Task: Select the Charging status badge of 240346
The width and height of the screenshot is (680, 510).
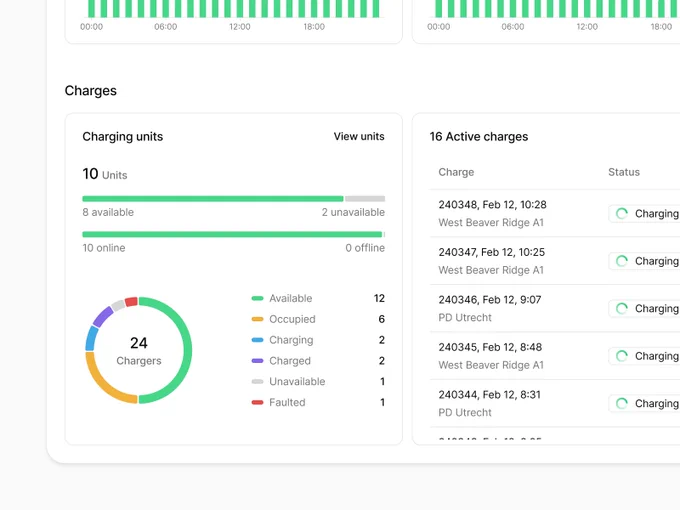Action: pyautogui.click(x=644, y=309)
